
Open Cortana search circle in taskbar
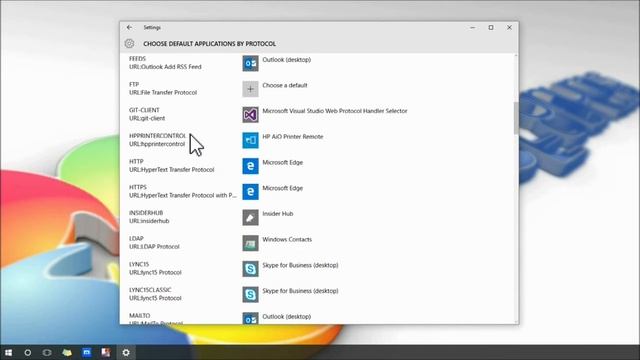point(28,352)
